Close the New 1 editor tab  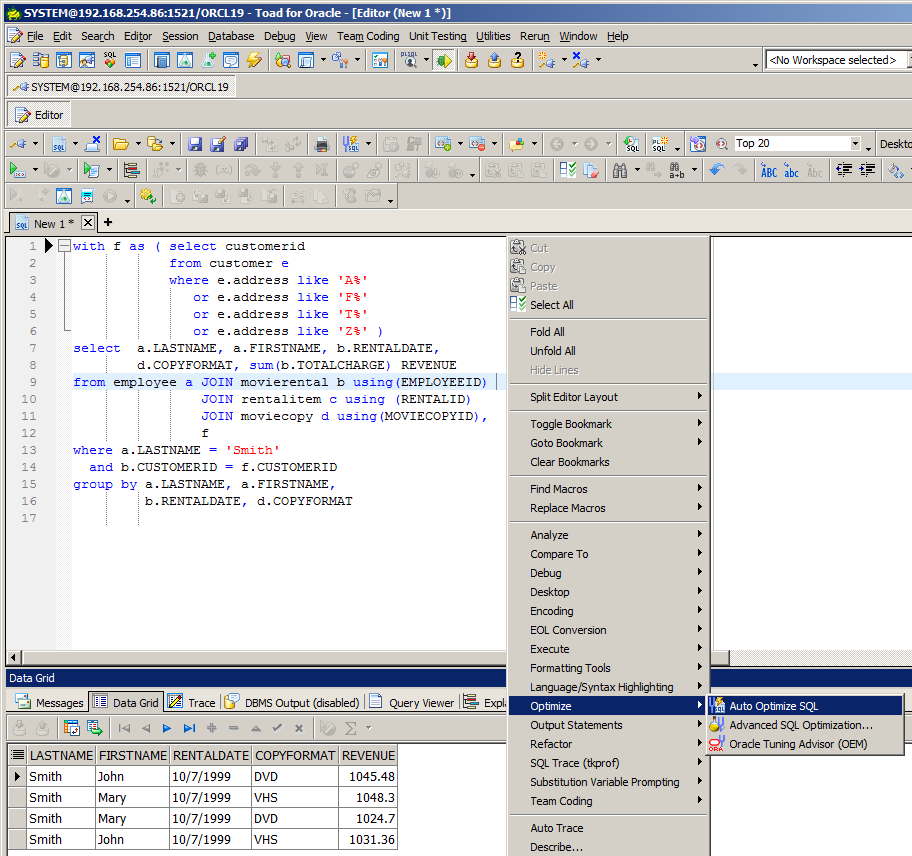pyautogui.click(x=87, y=223)
